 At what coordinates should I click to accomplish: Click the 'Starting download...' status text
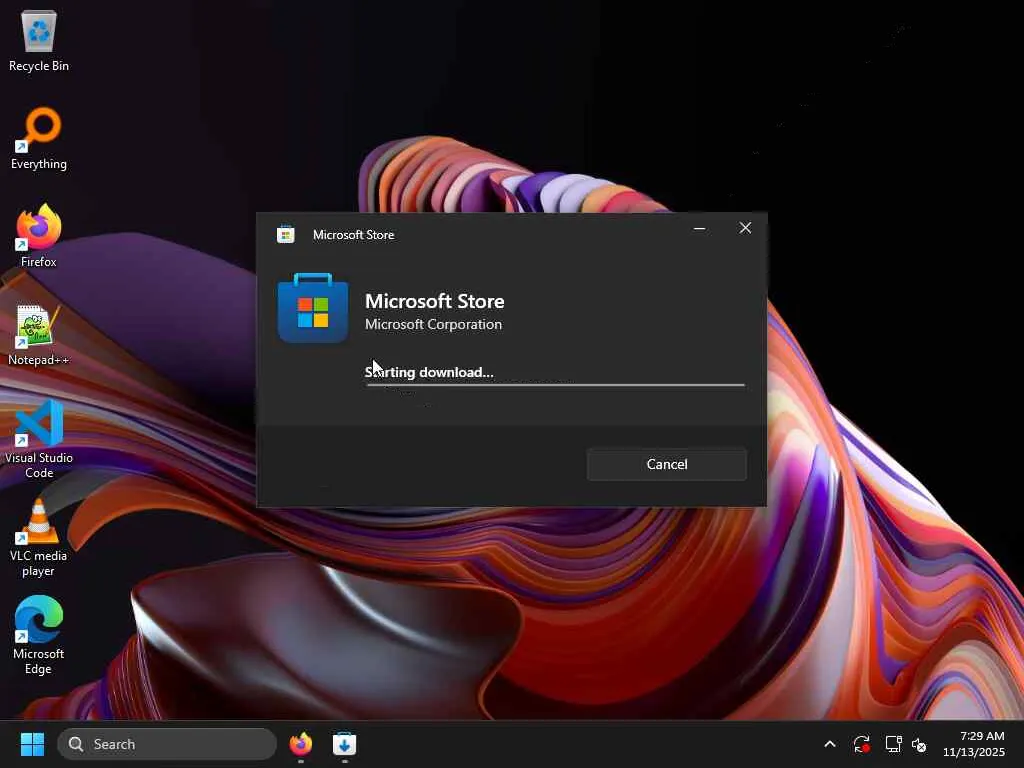[x=429, y=372]
